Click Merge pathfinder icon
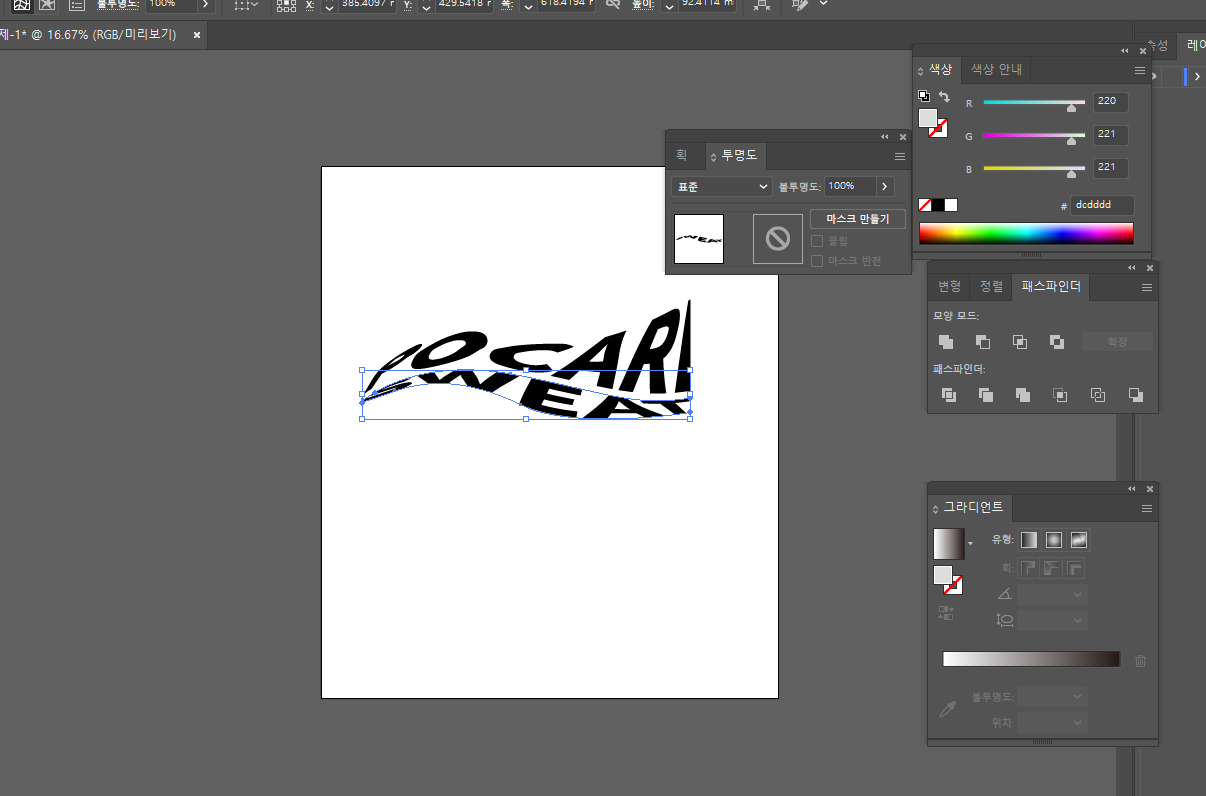1206x796 pixels. pos(1023,395)
